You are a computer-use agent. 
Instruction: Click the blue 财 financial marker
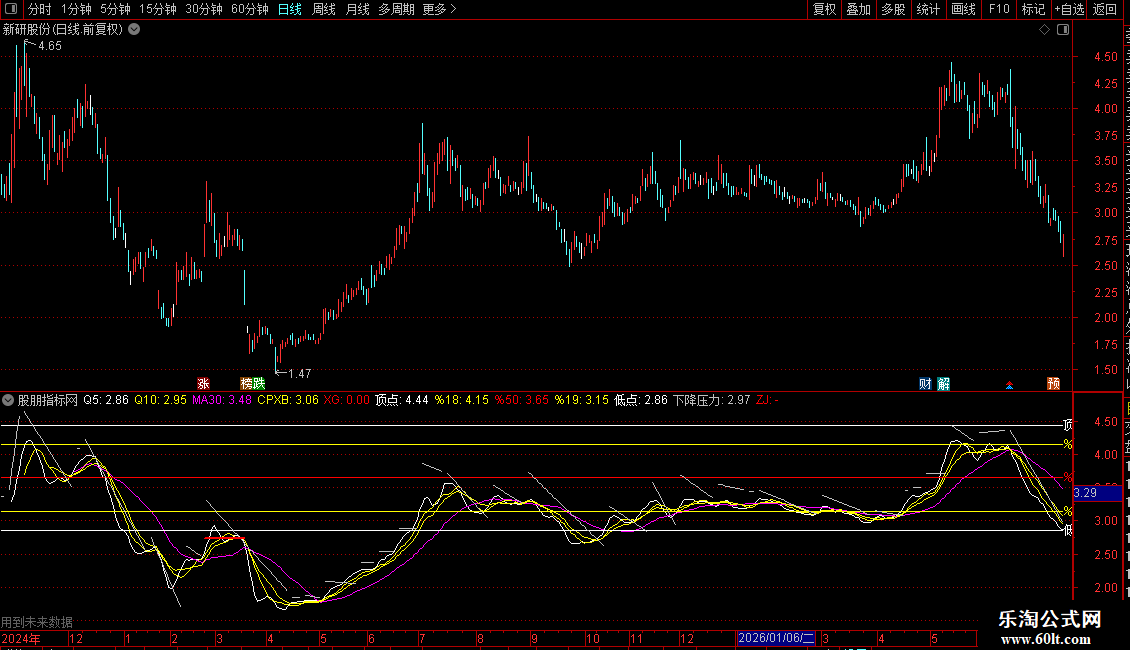pos(925,383)
